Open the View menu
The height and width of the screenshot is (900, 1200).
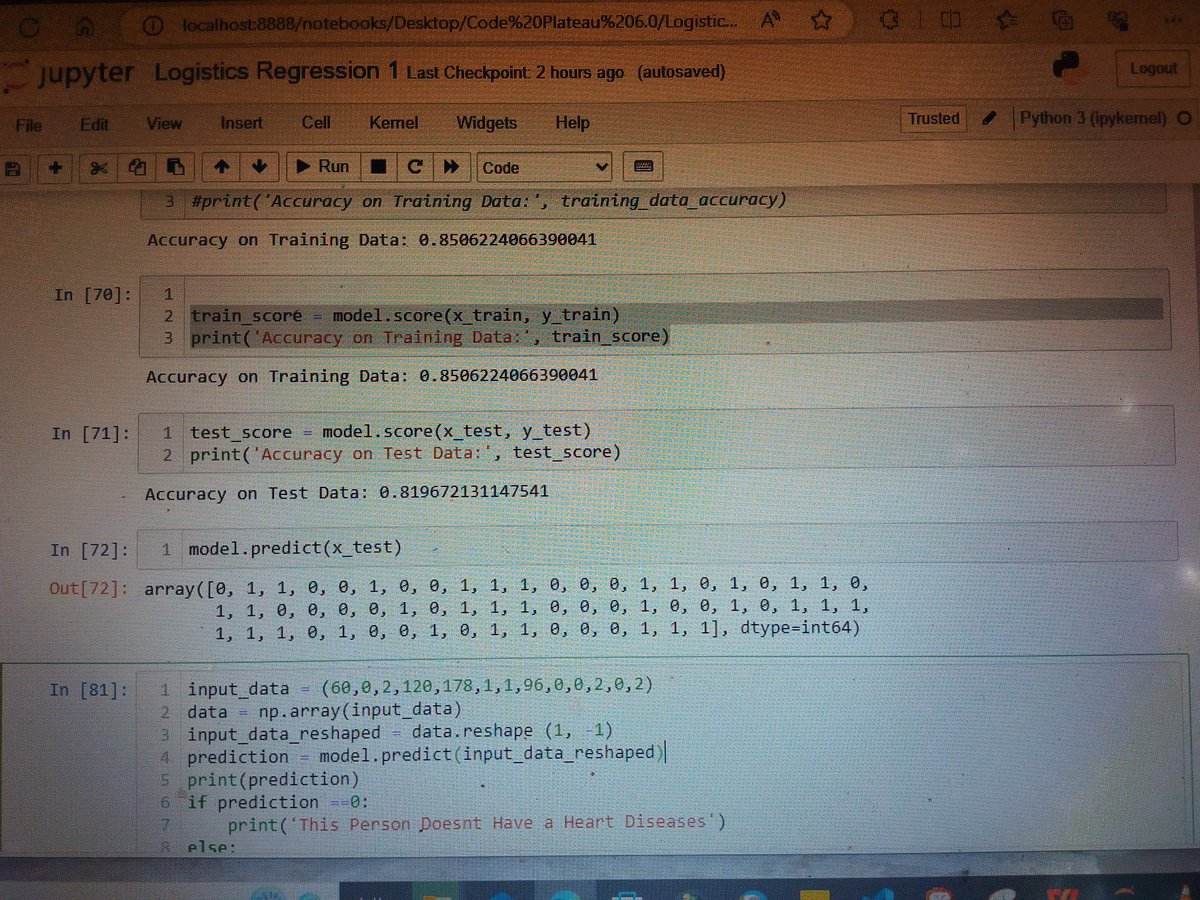[164, 124]
